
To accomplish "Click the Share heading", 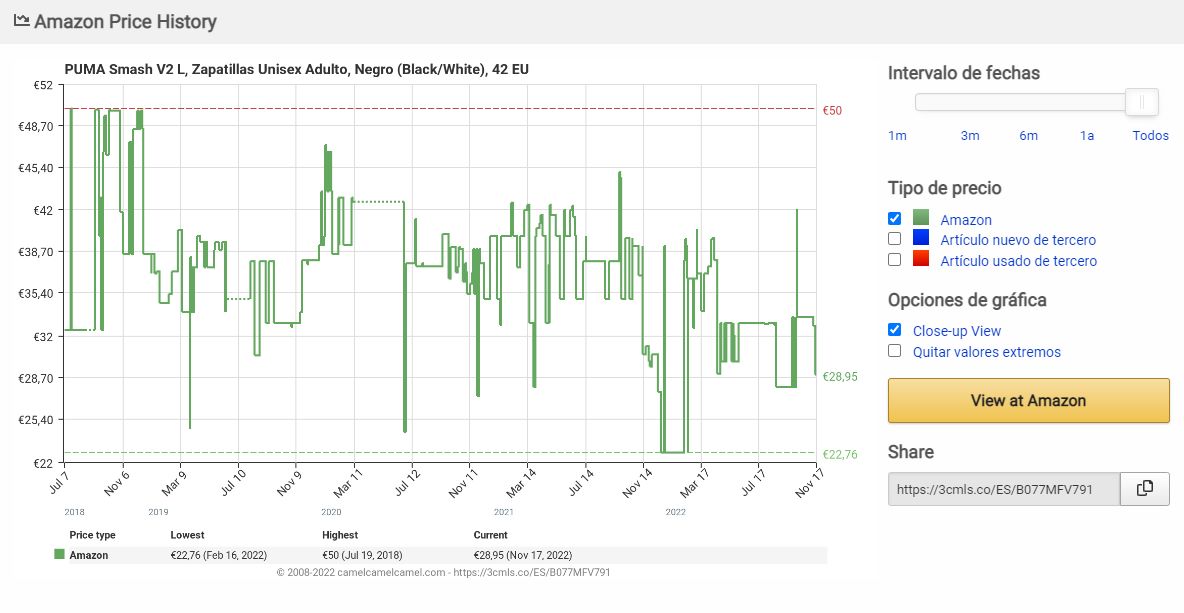I will coord(911,452).
